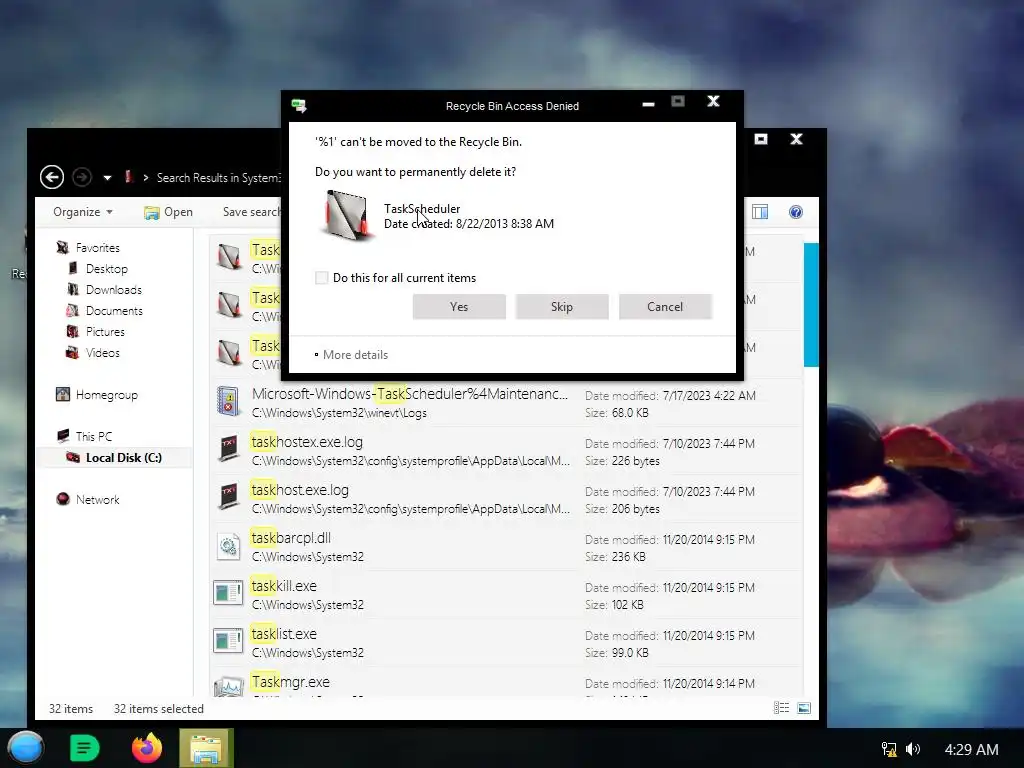The width and height of the screenshot is (1024, 768).
Task: Click the results list scrollbar thumb
Action: (811, 304)
